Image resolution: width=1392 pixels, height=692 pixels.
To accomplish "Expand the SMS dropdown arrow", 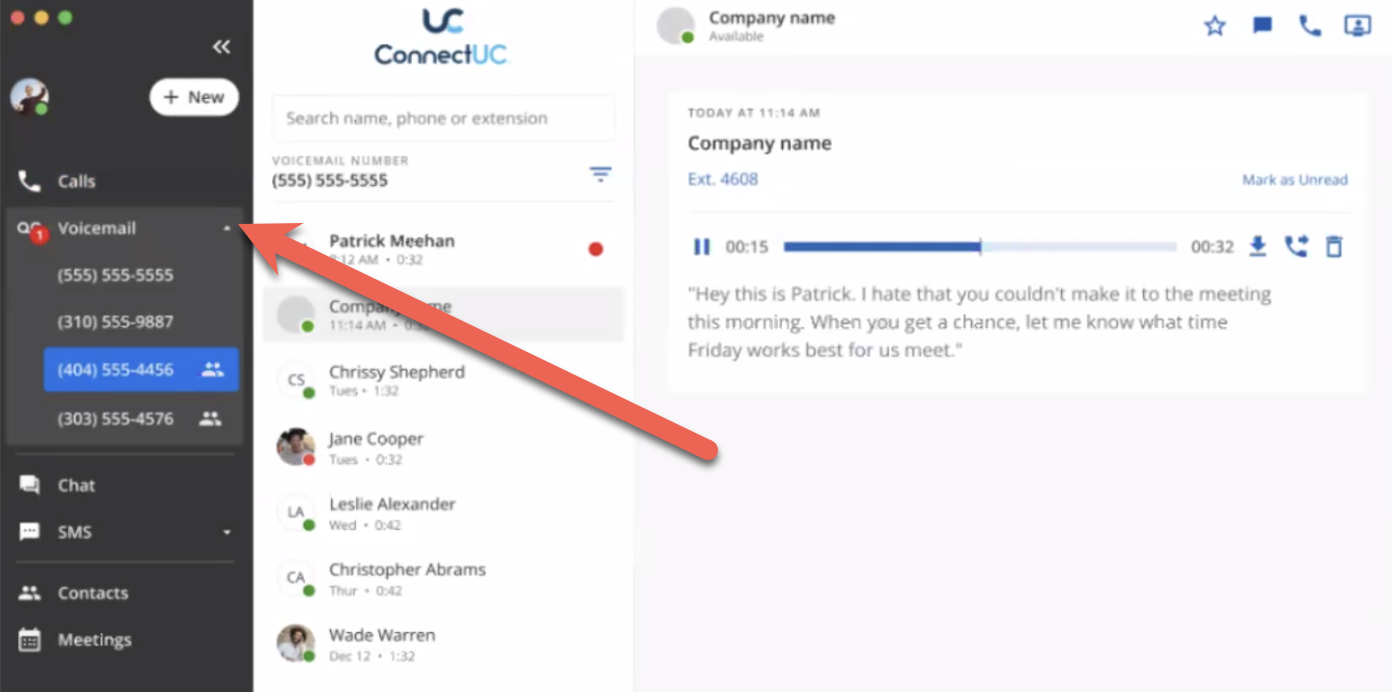I will tap(227, 532).
